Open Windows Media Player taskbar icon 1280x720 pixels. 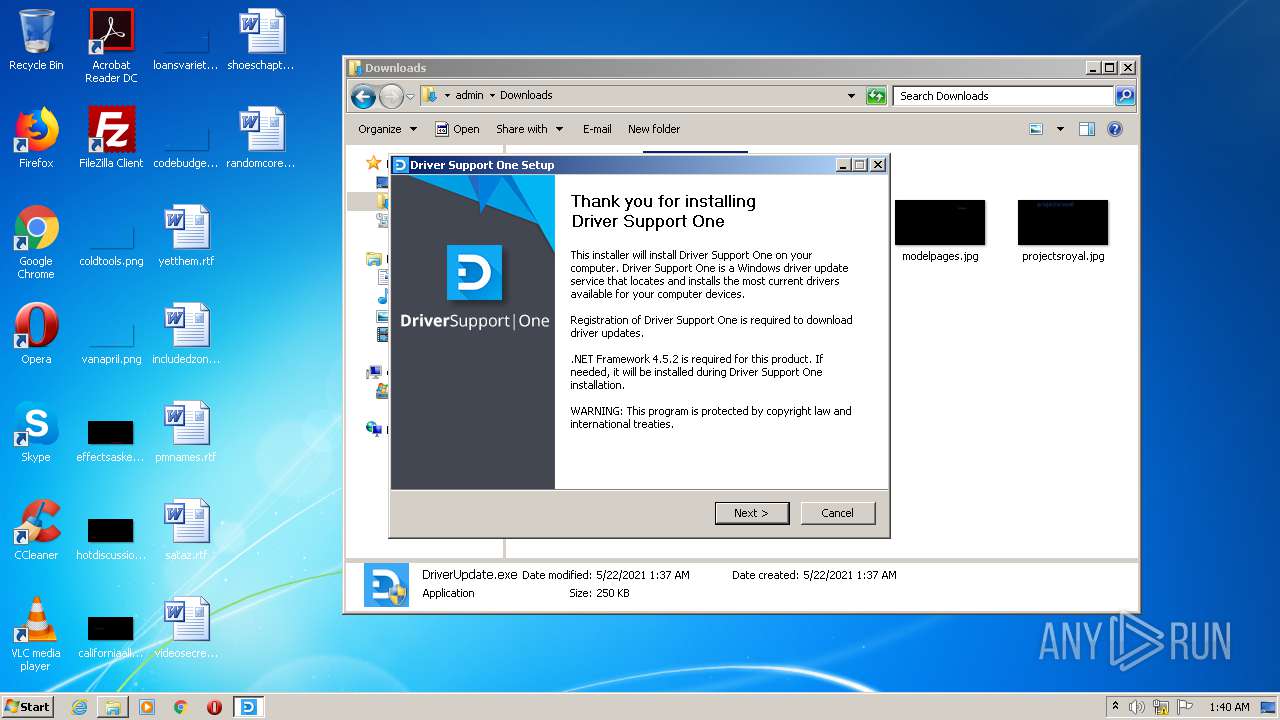pyautogui.click(x=147, y=707)
